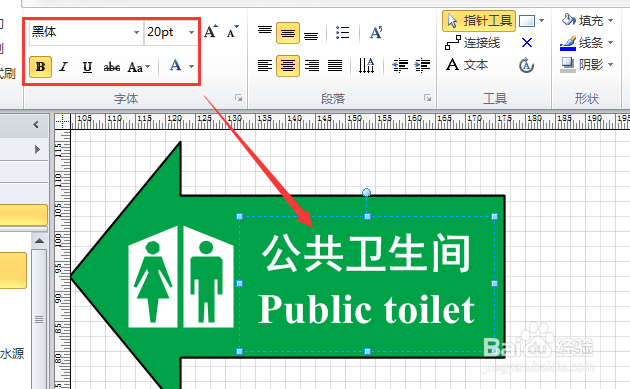
Task: Open the 字体 dialog launcher
Action: coord(239,98)
